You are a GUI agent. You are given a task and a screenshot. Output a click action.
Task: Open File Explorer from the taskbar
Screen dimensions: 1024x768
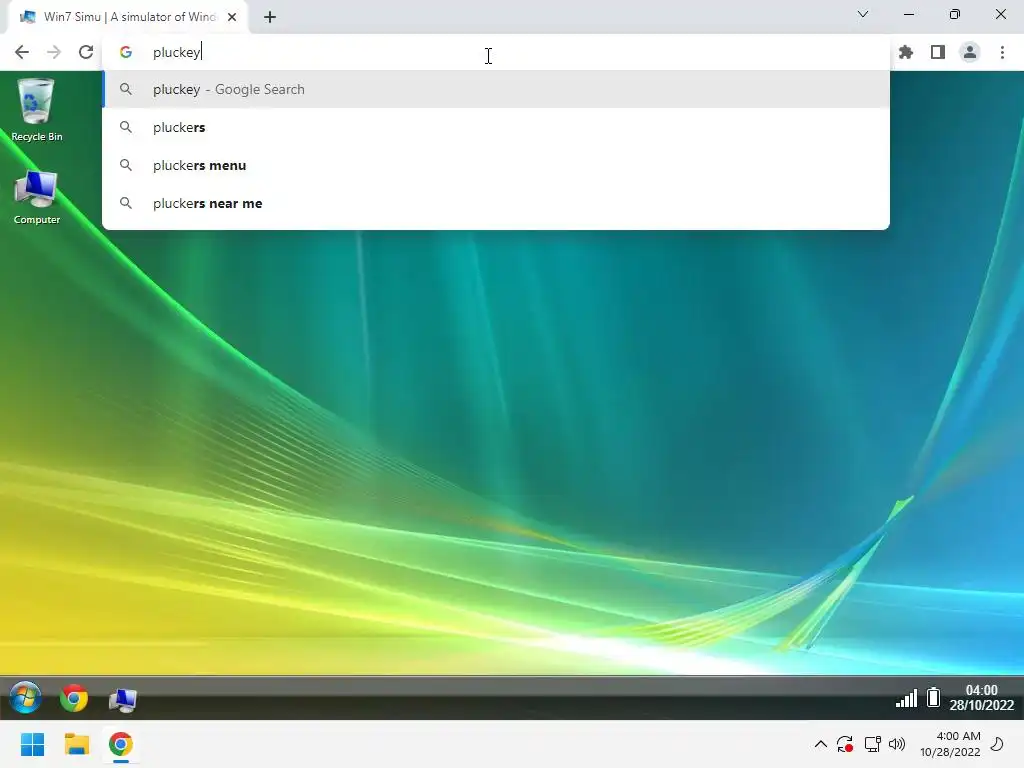point(76,744)
